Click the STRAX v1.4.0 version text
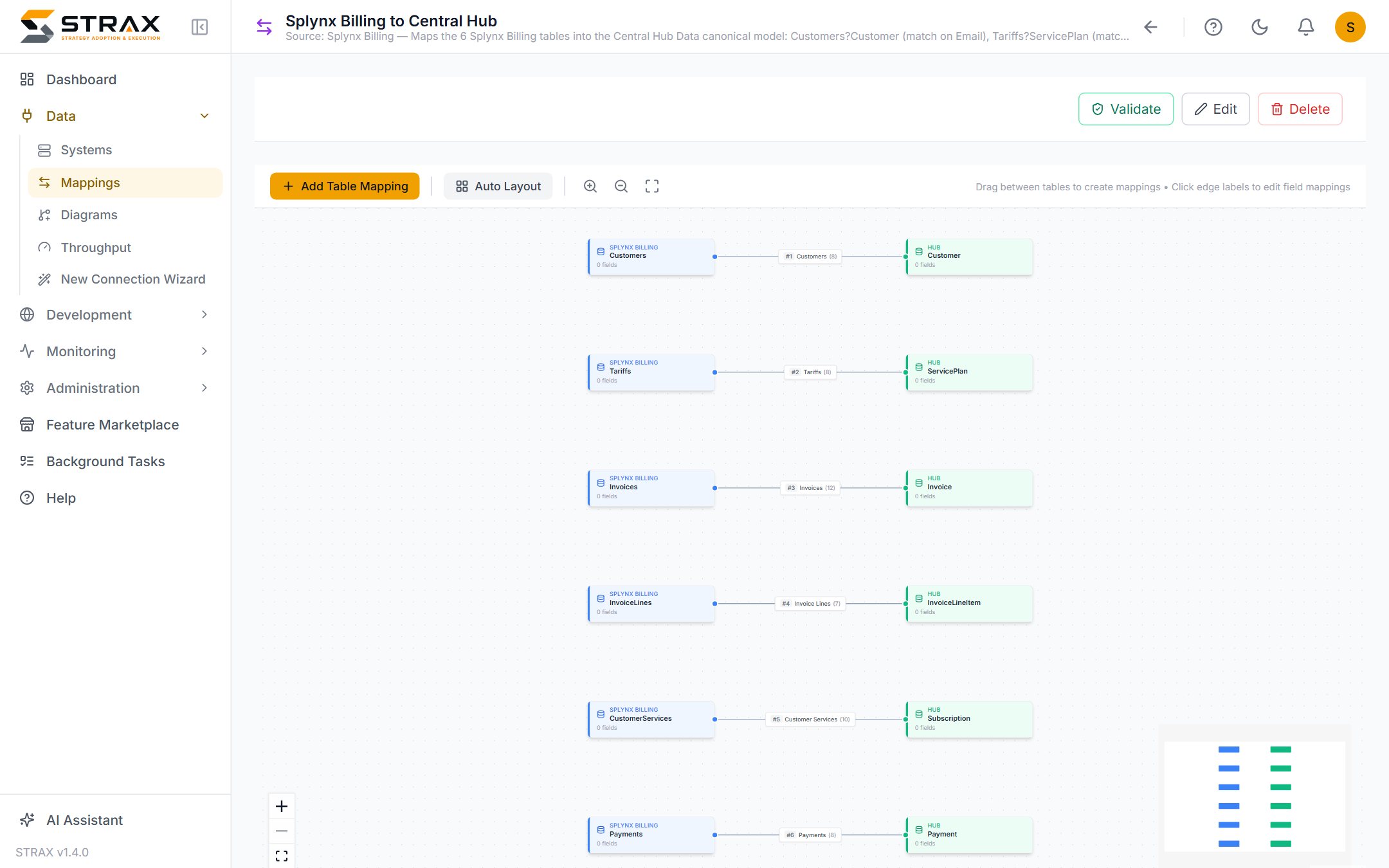The height and width of the screenshot is (868, 1389). point(52,852)
